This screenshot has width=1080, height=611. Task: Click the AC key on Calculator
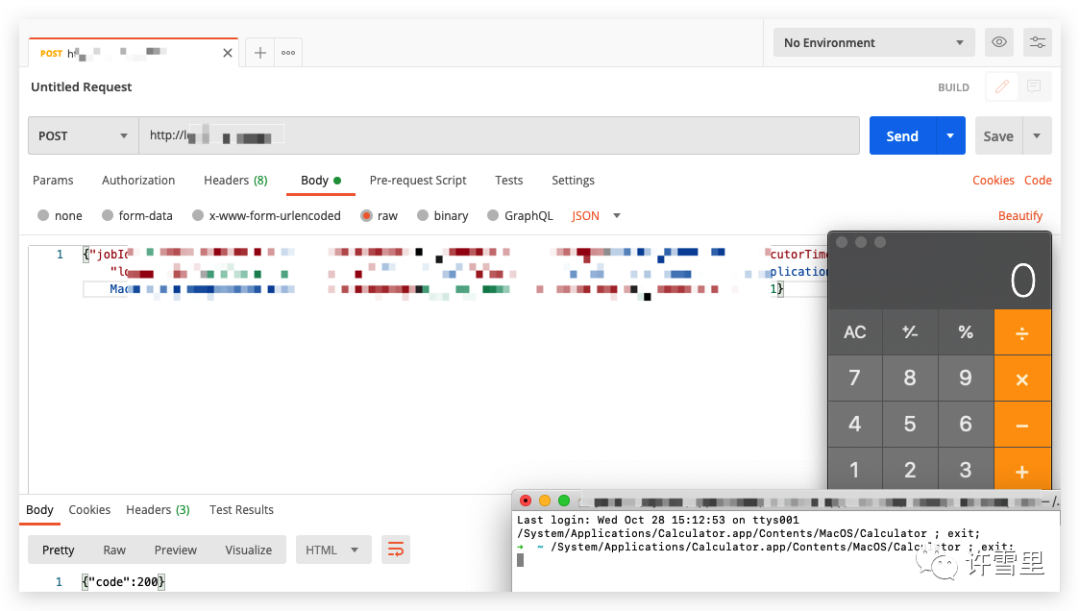855,332
